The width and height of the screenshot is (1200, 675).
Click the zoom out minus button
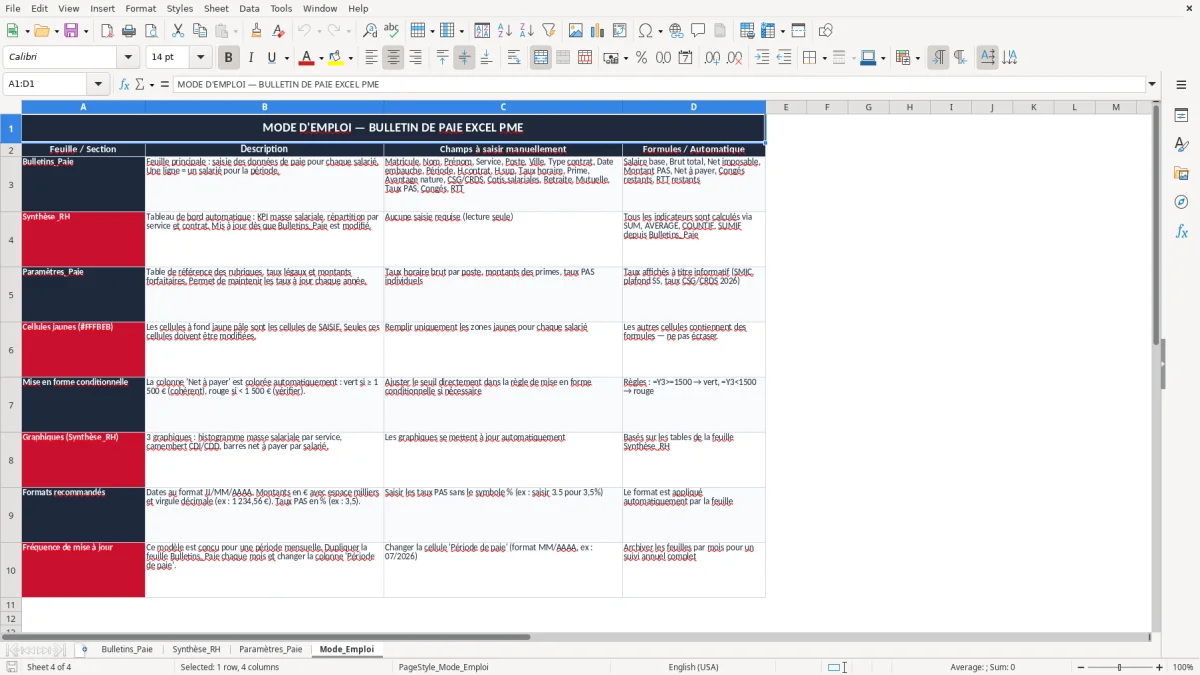[1080, 667]
